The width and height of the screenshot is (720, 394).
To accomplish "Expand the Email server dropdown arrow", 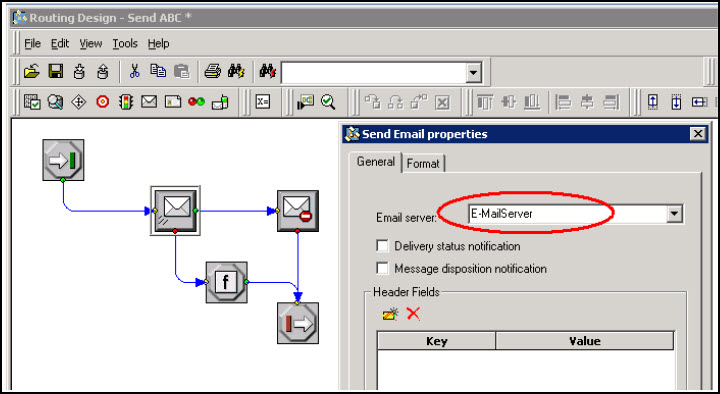I will (x=674, y=214).
